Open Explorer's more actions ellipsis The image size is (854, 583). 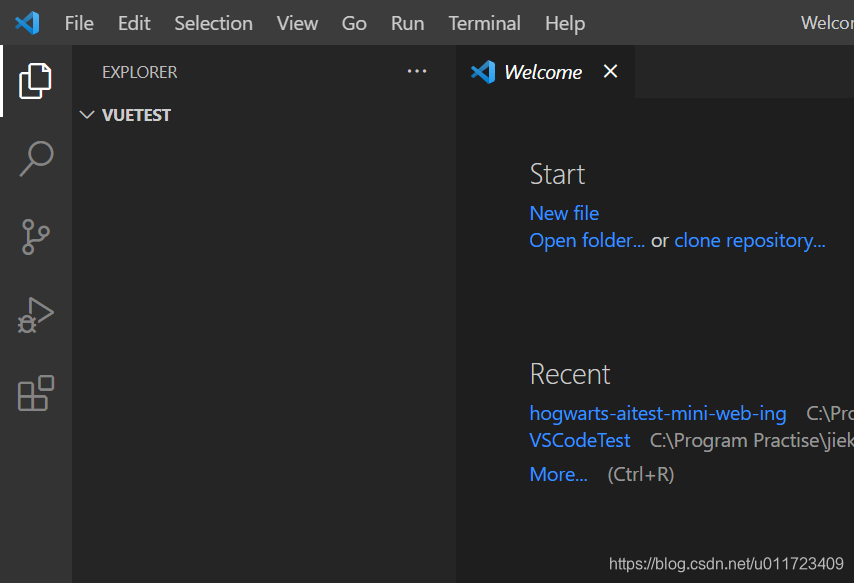417,72
